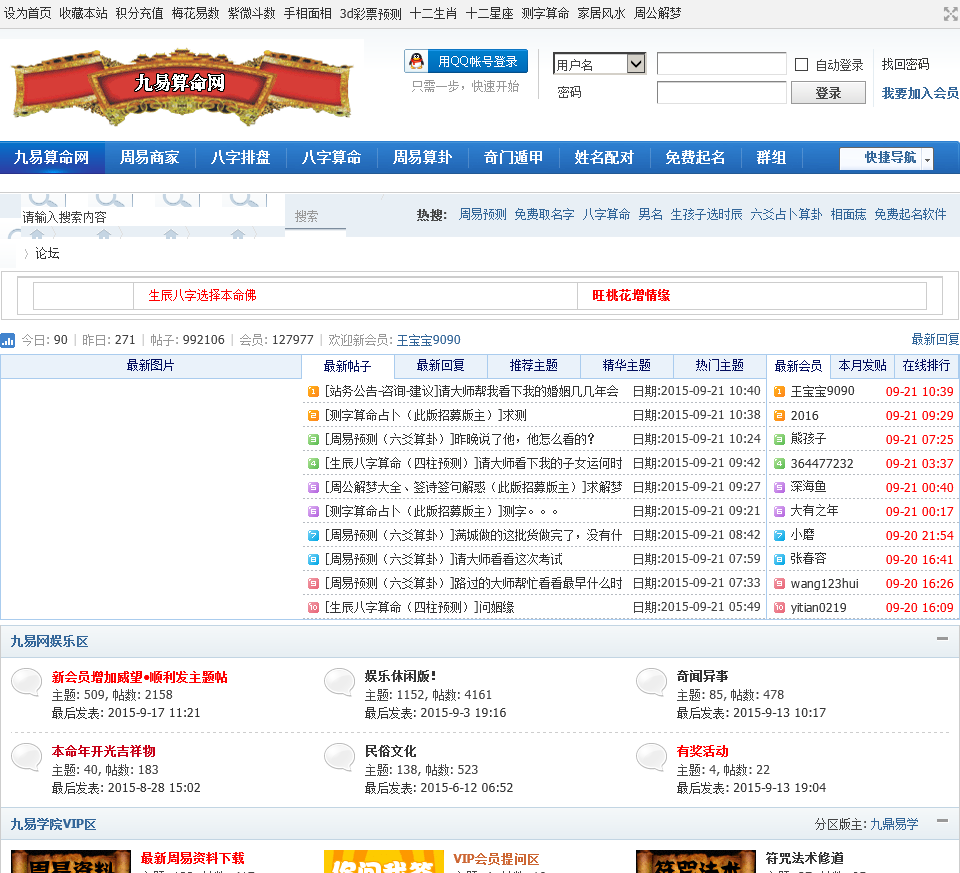The image size is (960, 873).
Task: Open moderator link 九鼎易学
Action: pyautogui.click(x=894, y=824)
